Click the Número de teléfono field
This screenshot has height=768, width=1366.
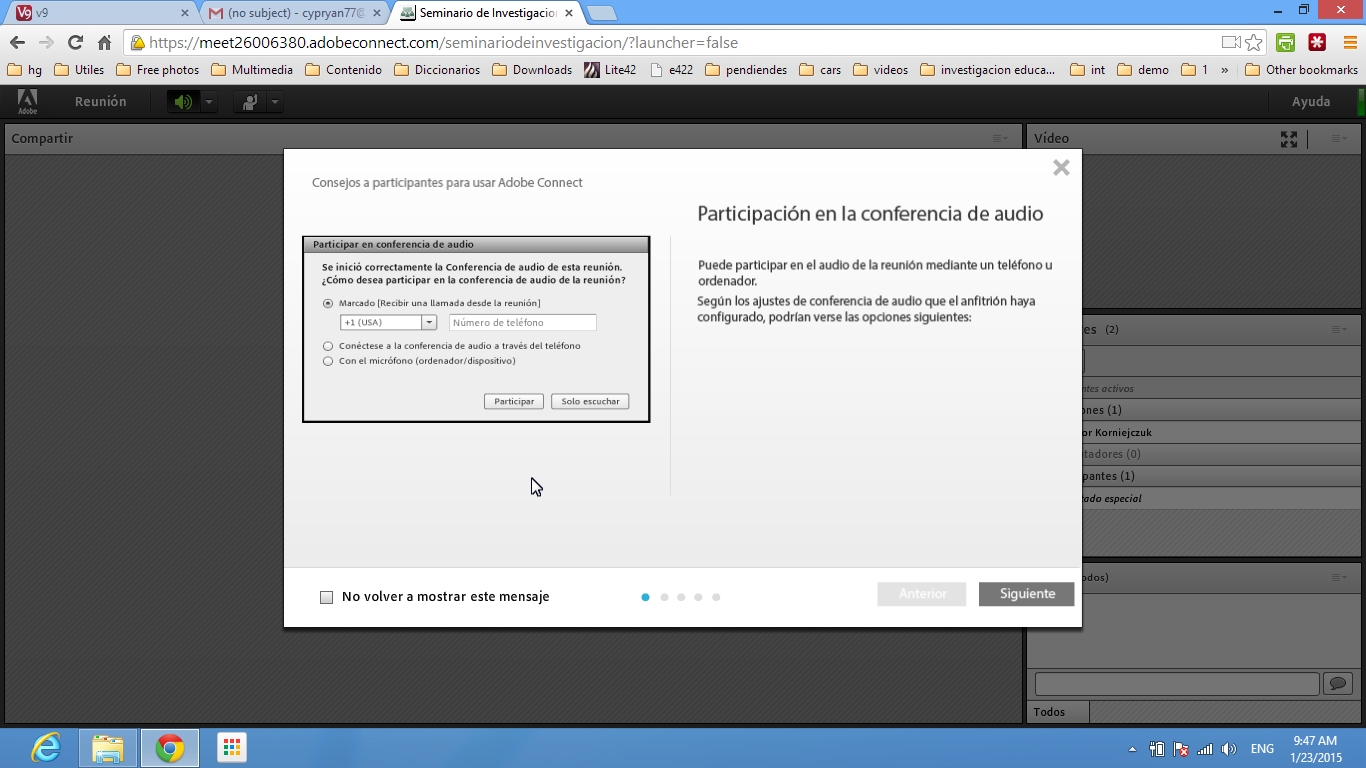(x=523, y=322)
